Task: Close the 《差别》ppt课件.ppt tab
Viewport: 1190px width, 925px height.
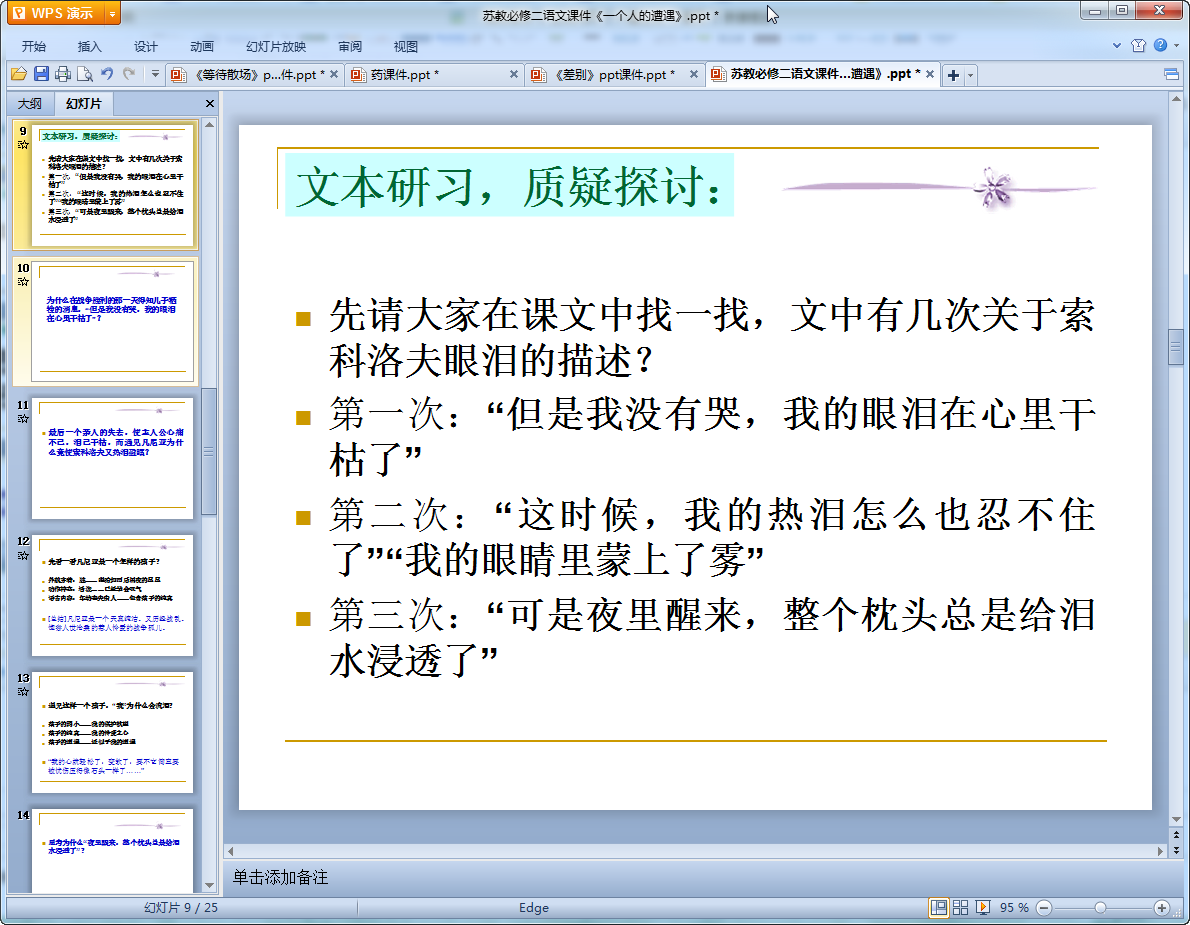Action: click(x=694, y=74)
